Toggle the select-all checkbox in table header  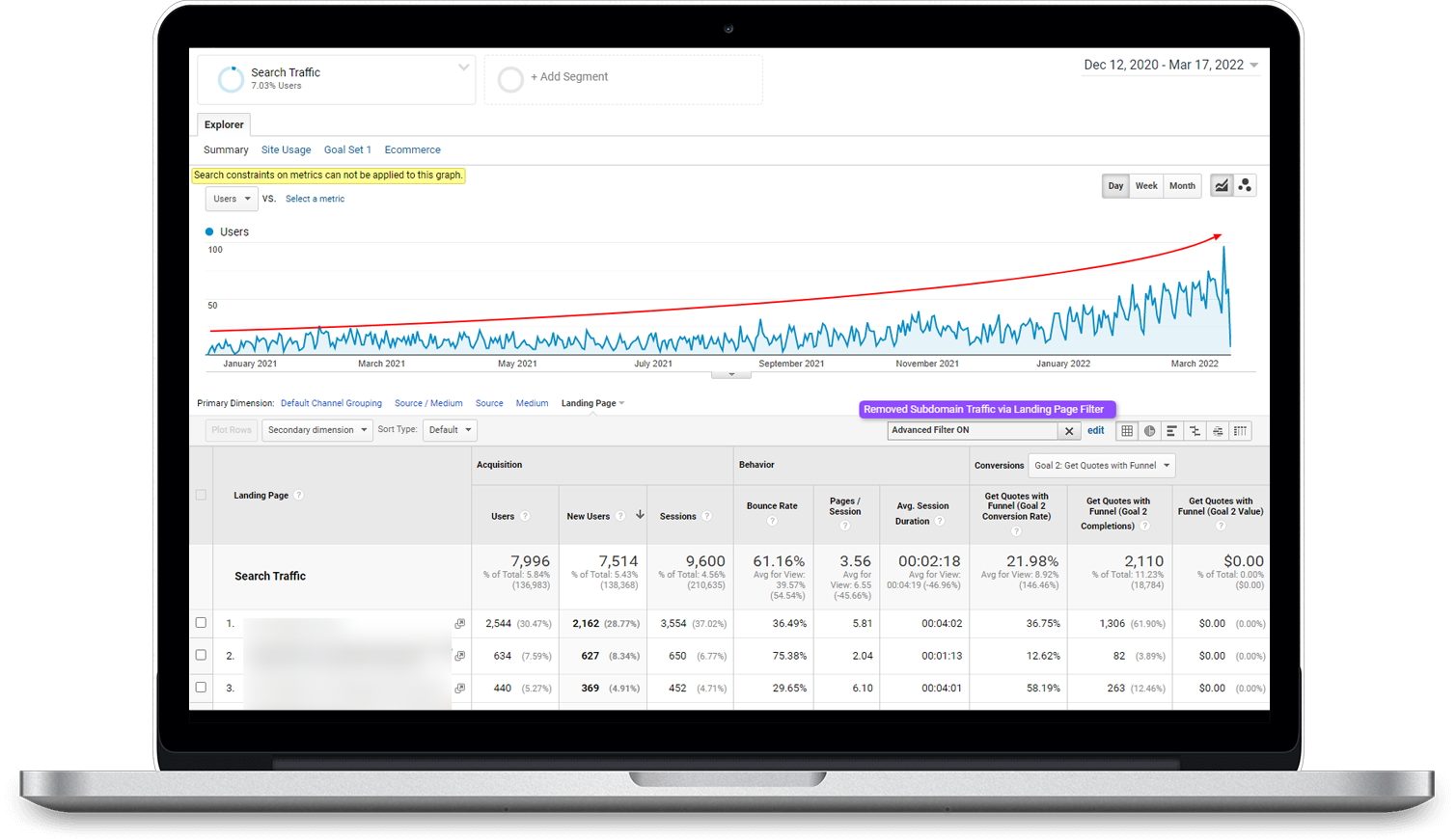coord(201,495)
